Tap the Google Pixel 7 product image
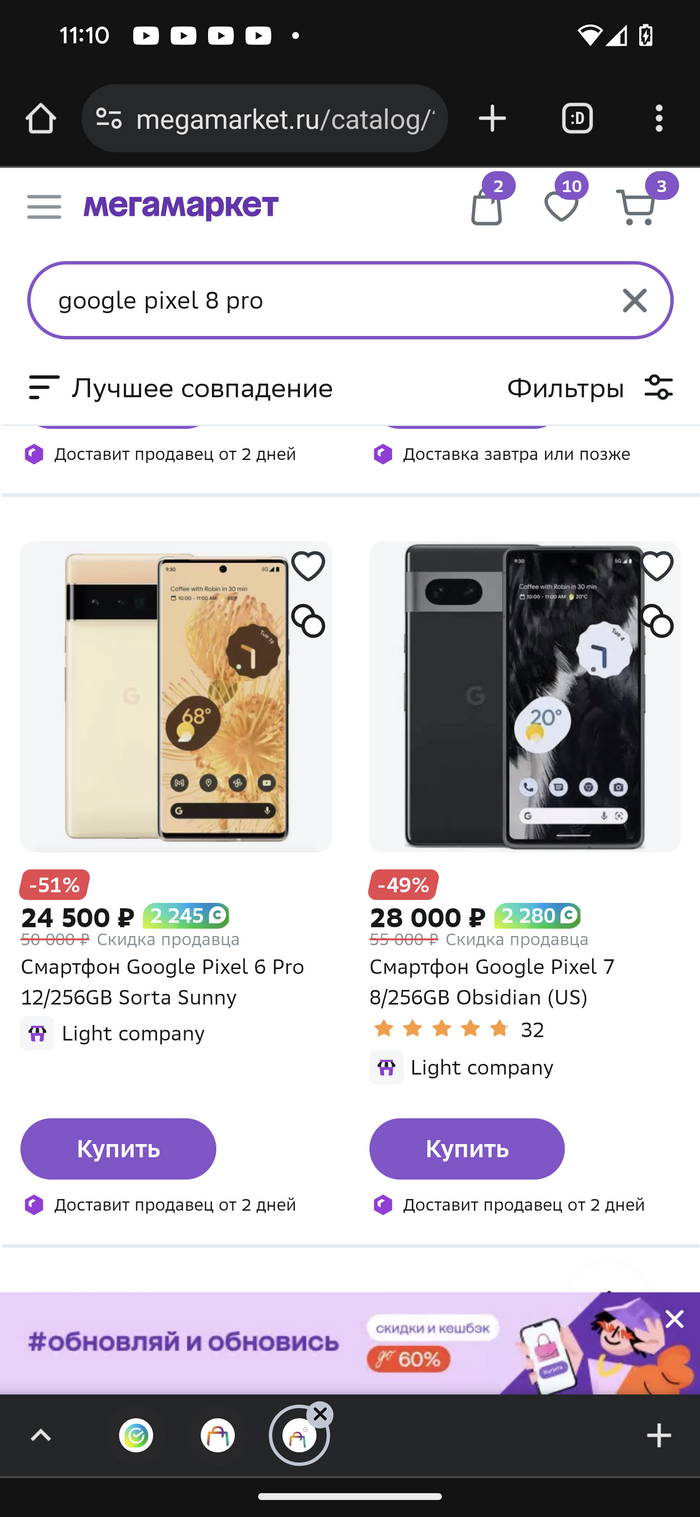Viewport: 700px width, 1517px height. [x=524, y=697]
